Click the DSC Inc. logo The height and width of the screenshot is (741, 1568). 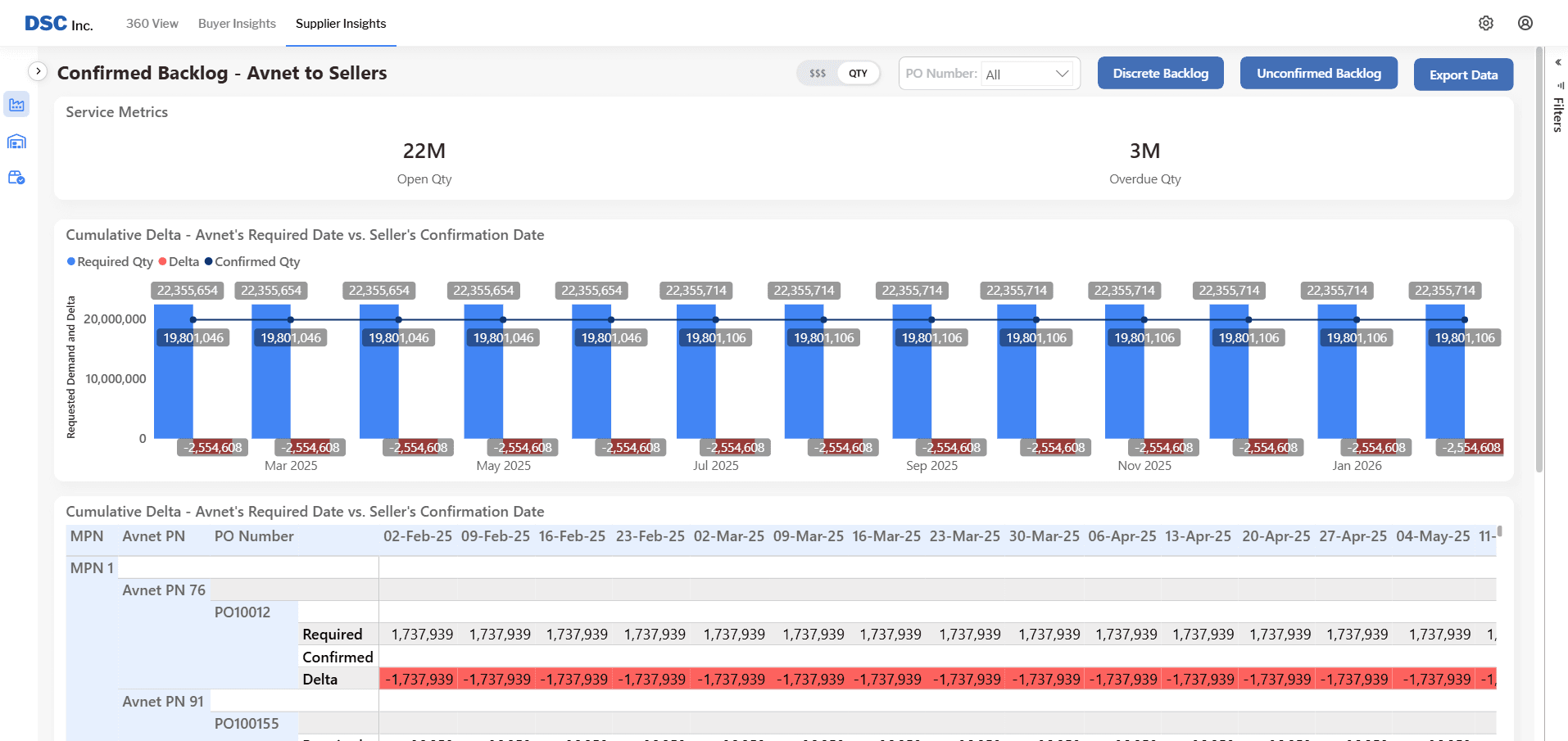point(59,24)
